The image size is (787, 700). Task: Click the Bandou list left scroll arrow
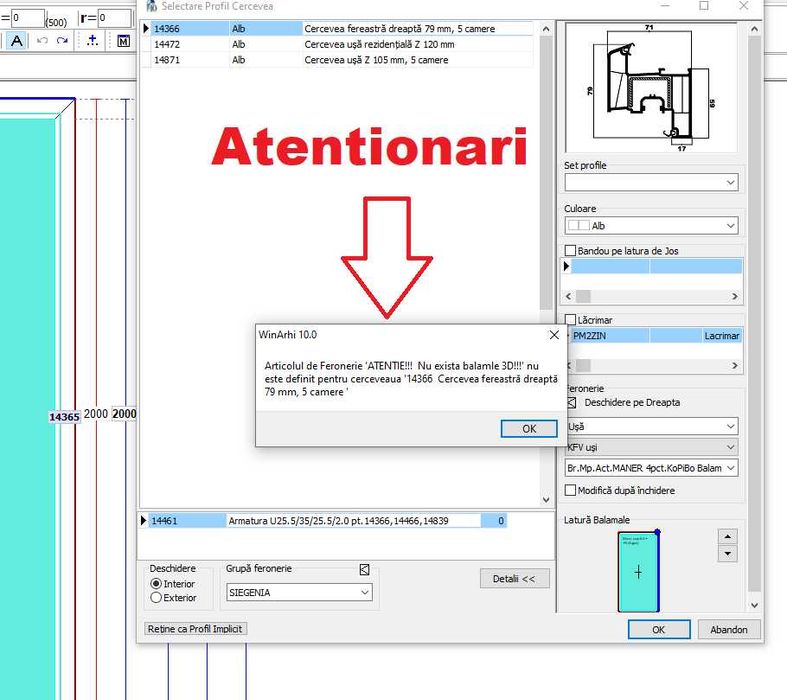tap(568, 296)
